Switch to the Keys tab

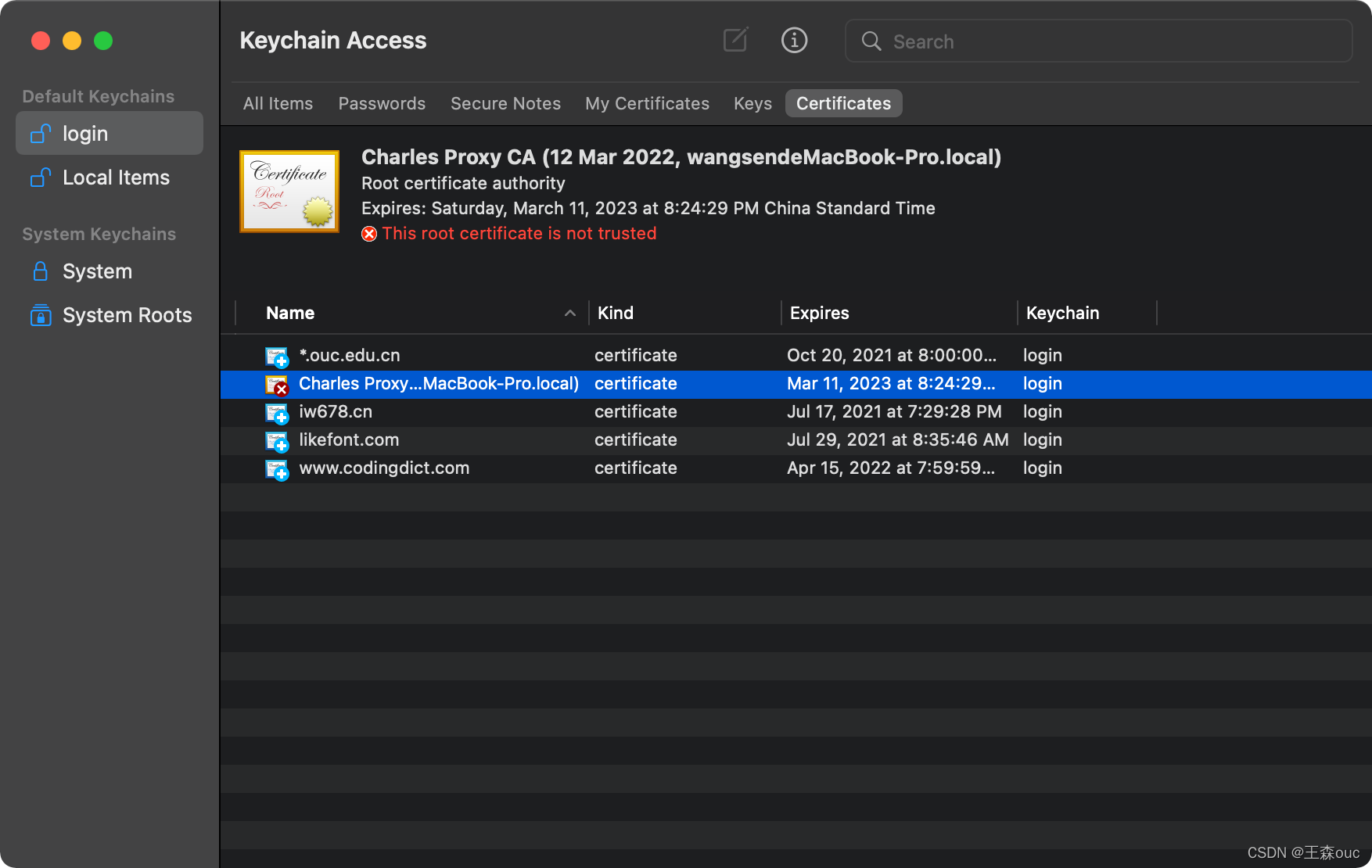[752, 103]
